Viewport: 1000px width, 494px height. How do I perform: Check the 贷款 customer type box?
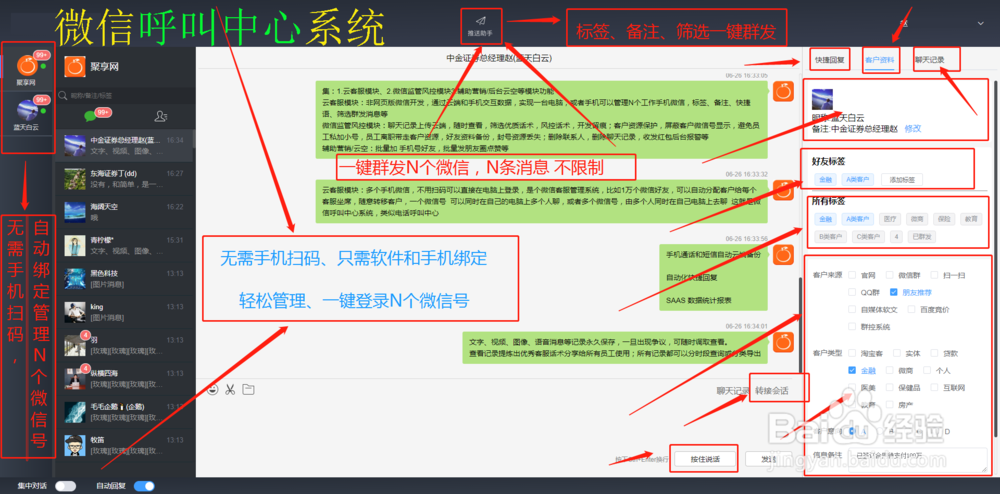pos(934,353)
